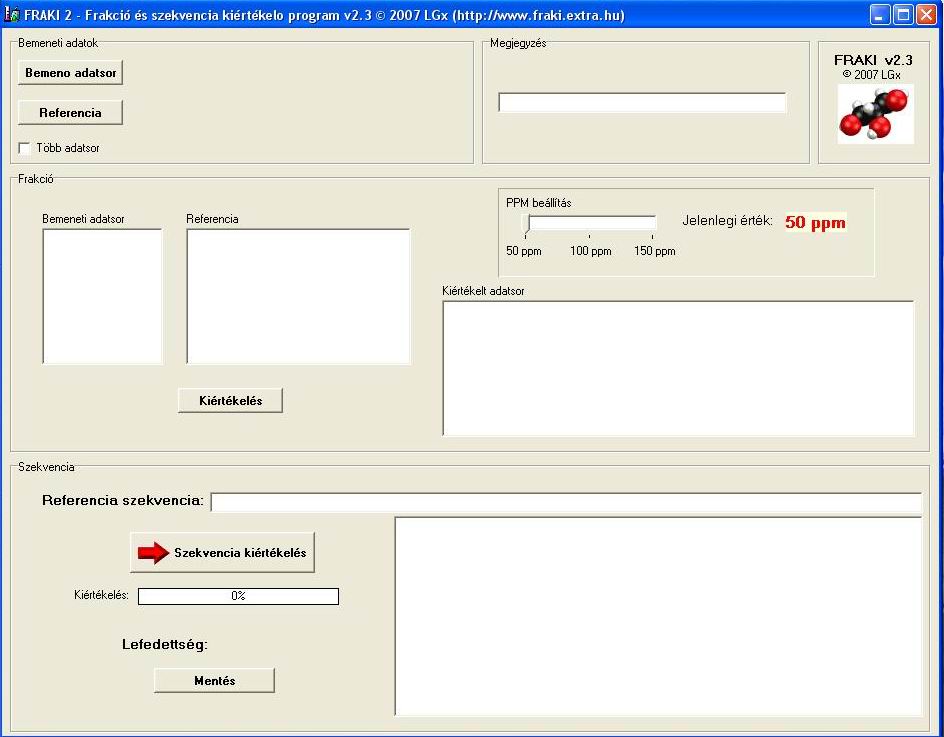The width and height of the screenshot is (944, 737).
Task: Click inside the Bemeneti adatsor list box
Action: click(x=102, y=297)
